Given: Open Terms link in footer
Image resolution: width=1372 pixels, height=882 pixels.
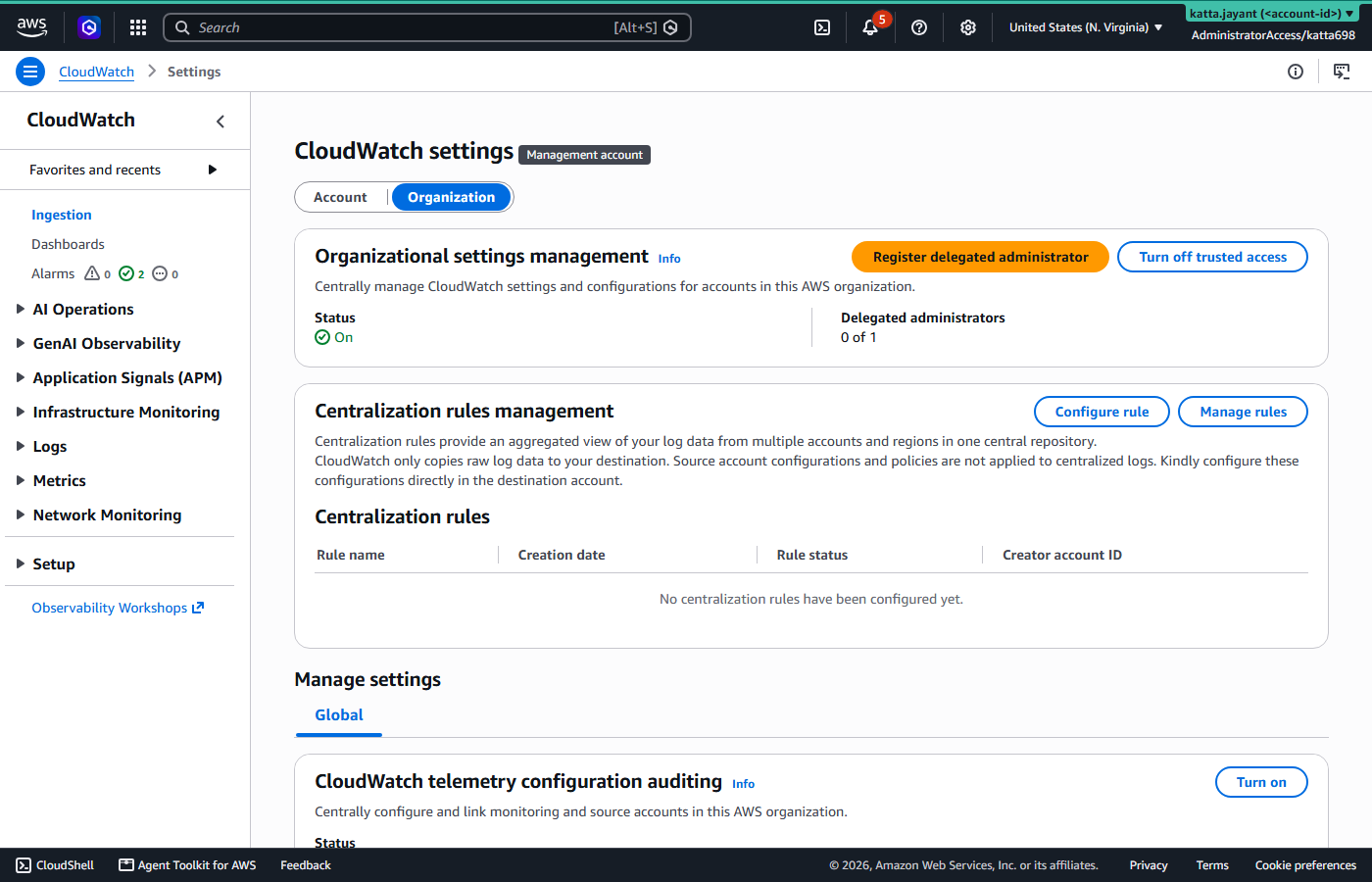Looking at the screenshot, I should [x=1212, y=865].
